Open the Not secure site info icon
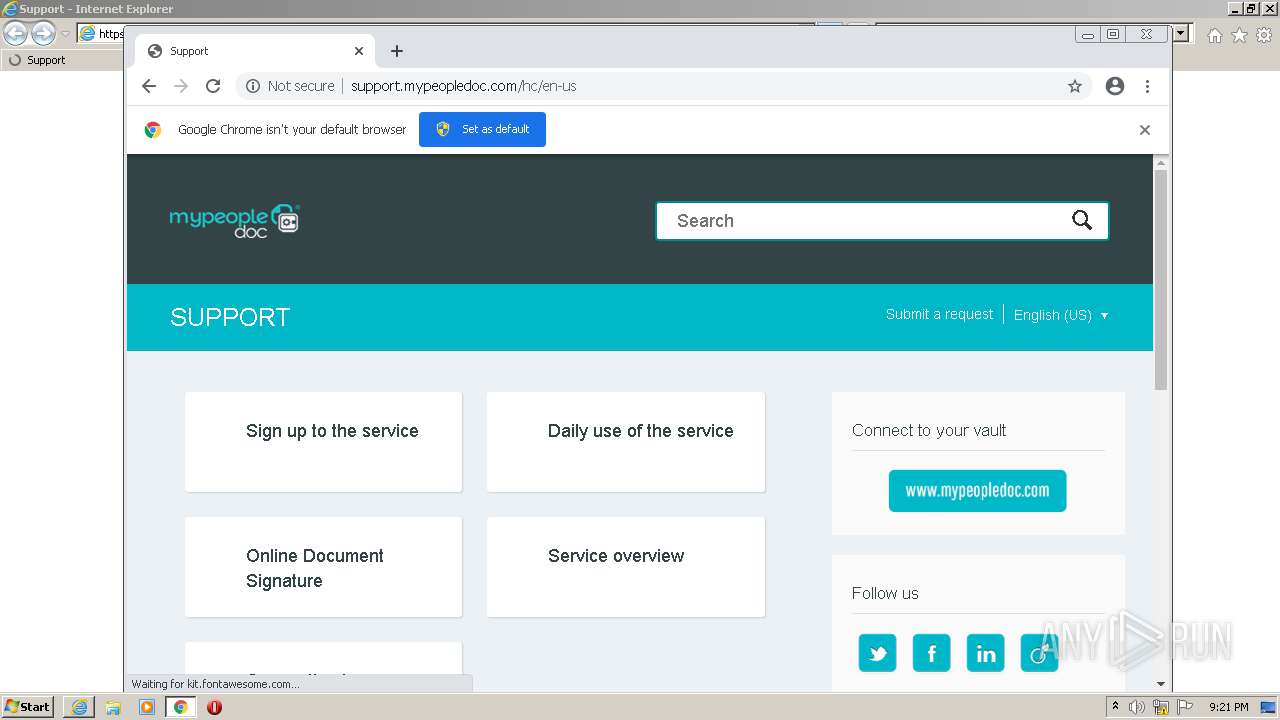The width and height of the screenshot is (1280, 720). (x=253, y=86)
